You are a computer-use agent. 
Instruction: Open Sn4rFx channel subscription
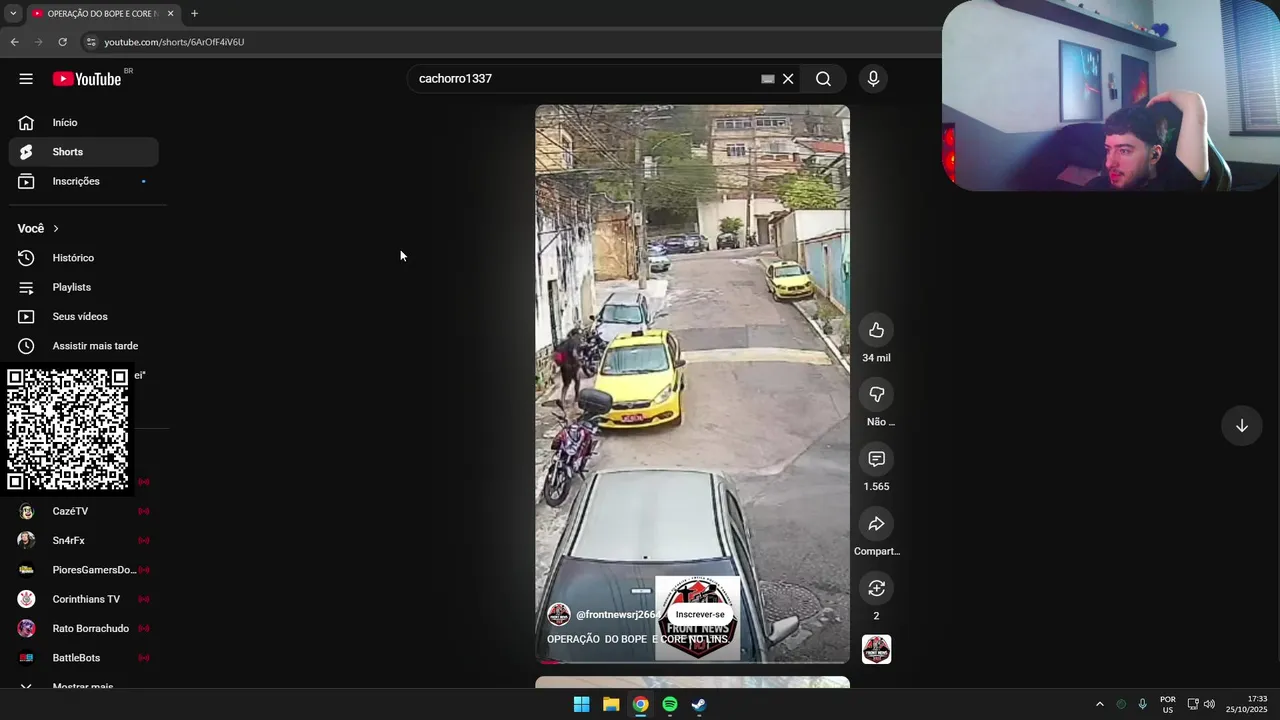84,540
